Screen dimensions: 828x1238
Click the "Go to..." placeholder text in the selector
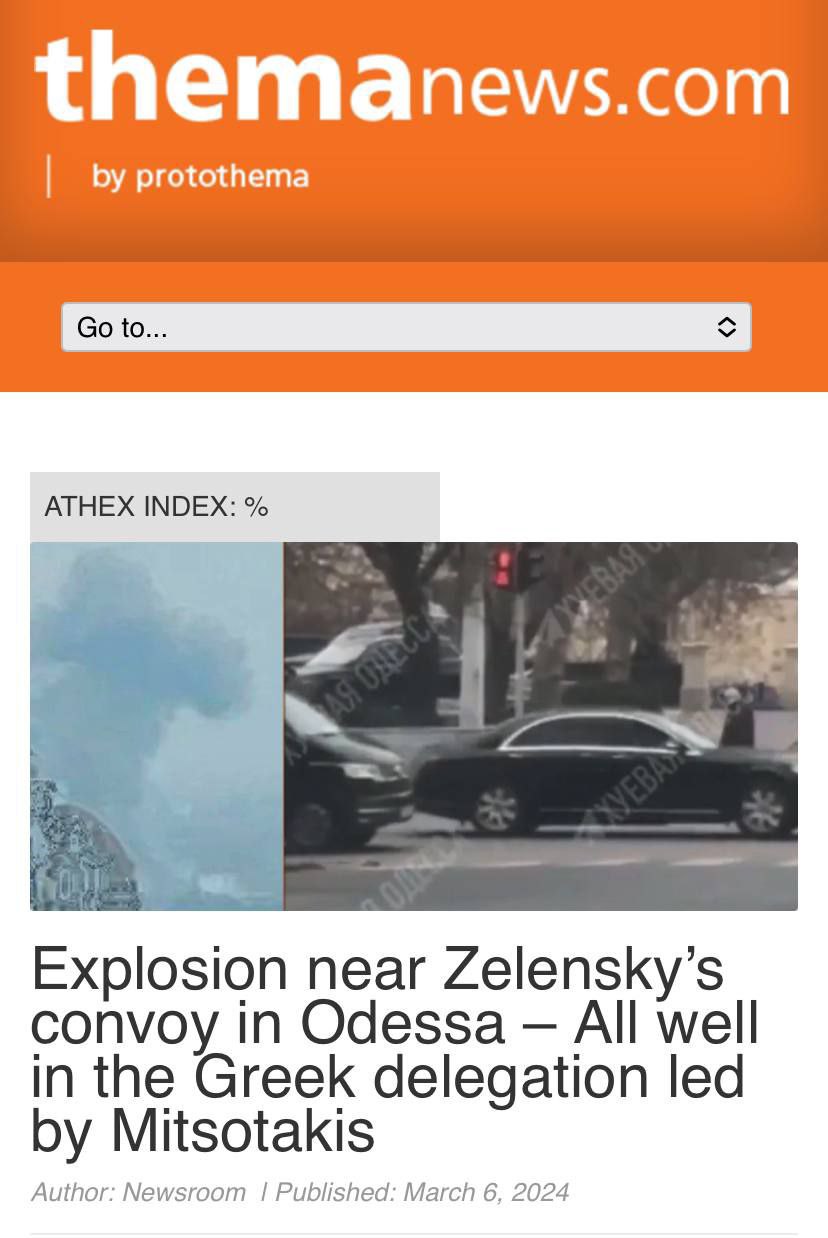[x=122, y=328]
